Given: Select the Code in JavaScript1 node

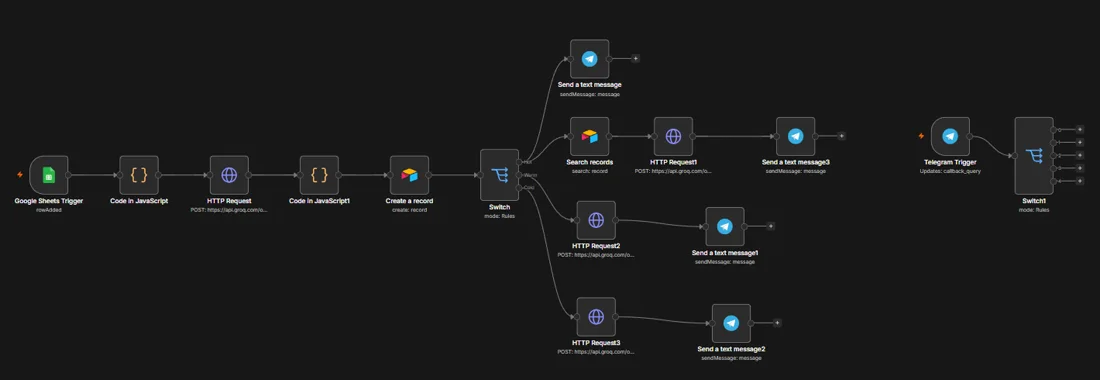Looking at the screenshot, I should tap(319, 175).
